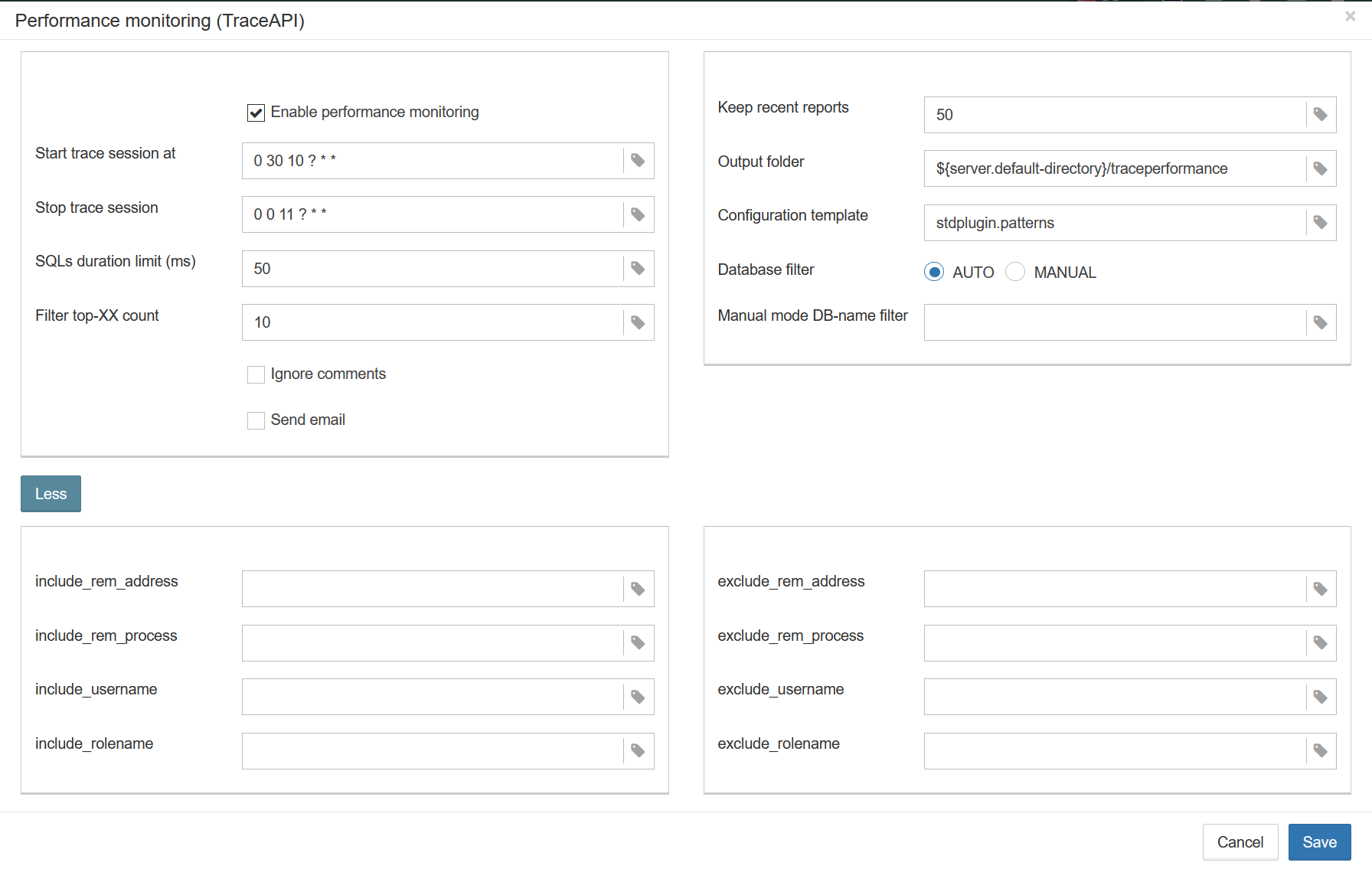Image resolution: width=1372 pixels, height=869 pixels.
Task: Click into the include_rem_address text field
Action: (432, 589)
